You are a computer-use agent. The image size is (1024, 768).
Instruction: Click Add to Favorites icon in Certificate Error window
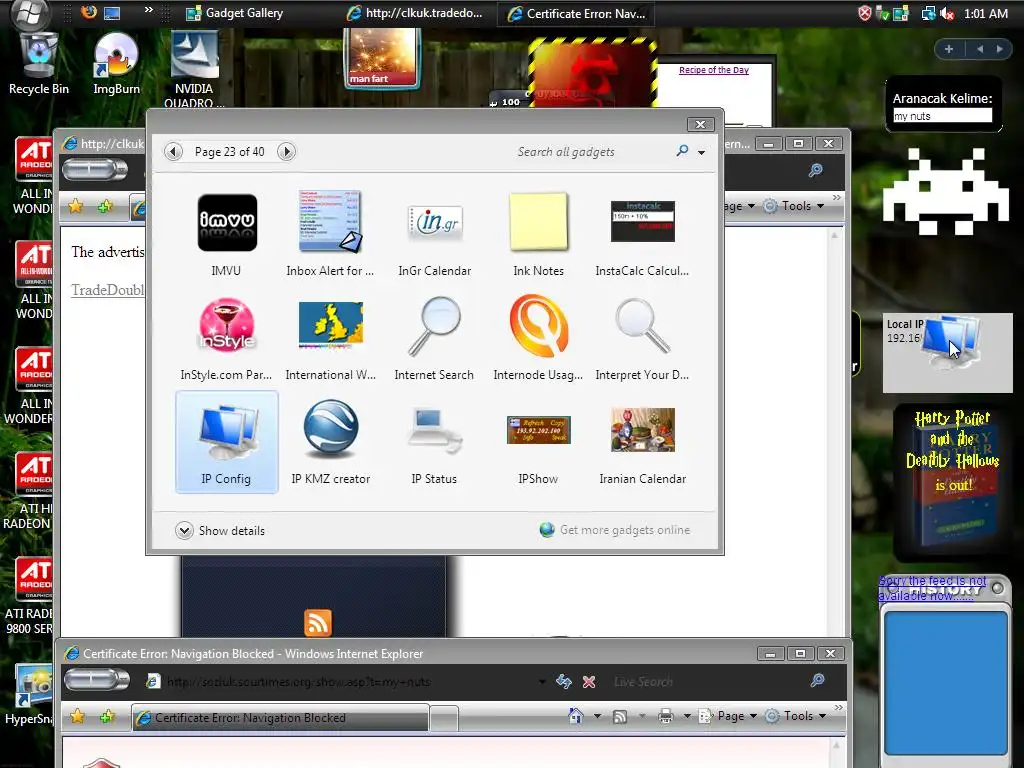tap(106, 716)
